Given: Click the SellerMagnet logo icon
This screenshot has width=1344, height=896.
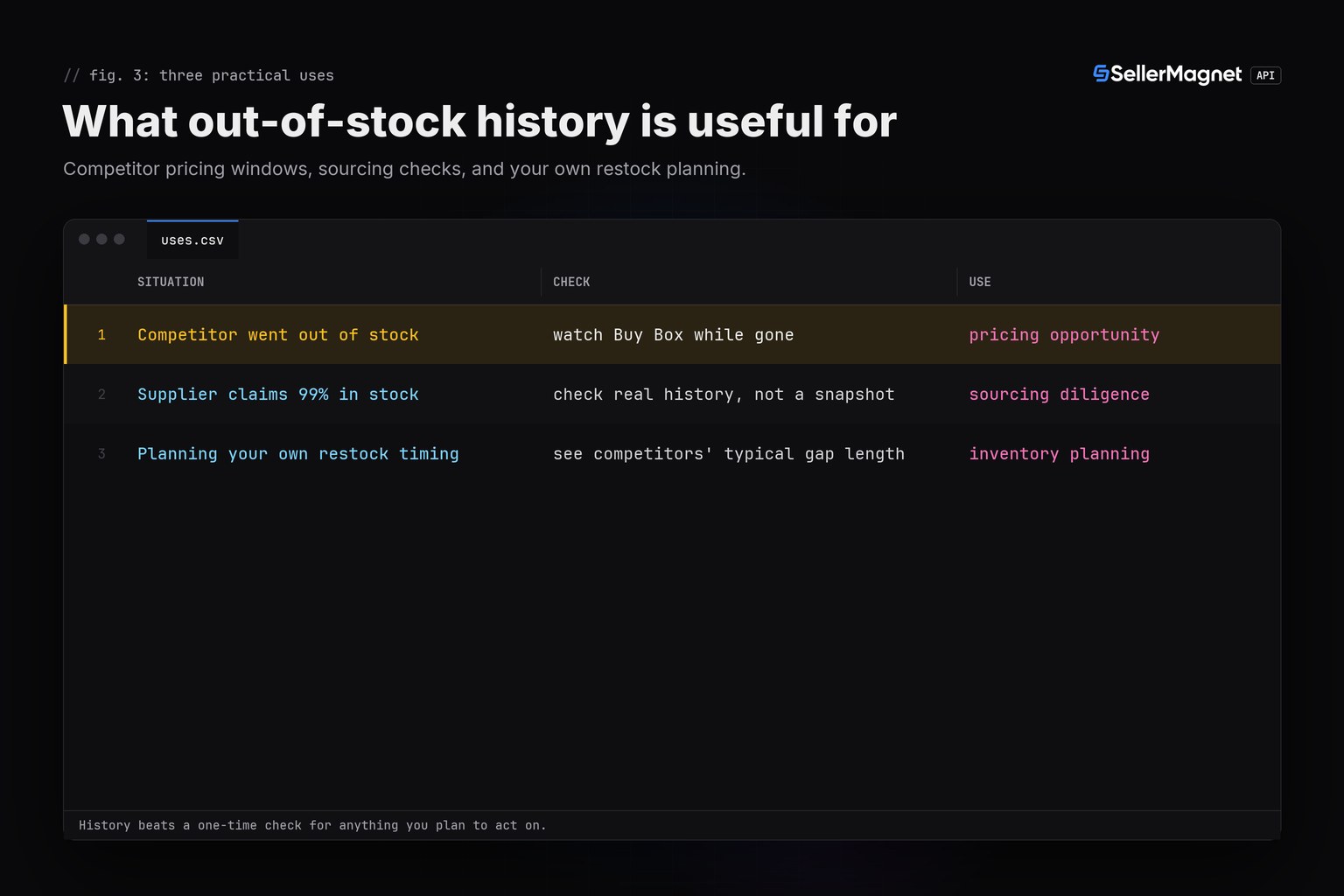Looking at the screenshot, I should click(1101, 74).
